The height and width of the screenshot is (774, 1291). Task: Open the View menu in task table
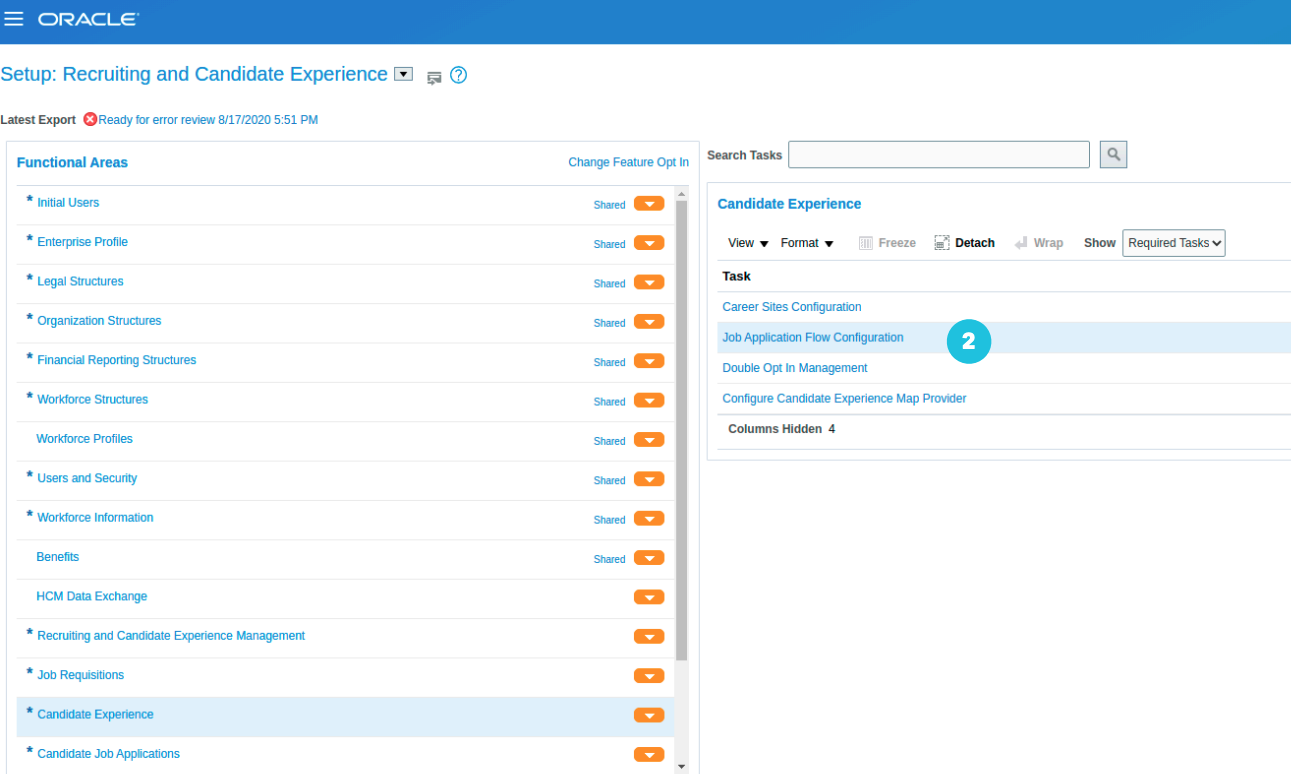(x=748, y=243)
